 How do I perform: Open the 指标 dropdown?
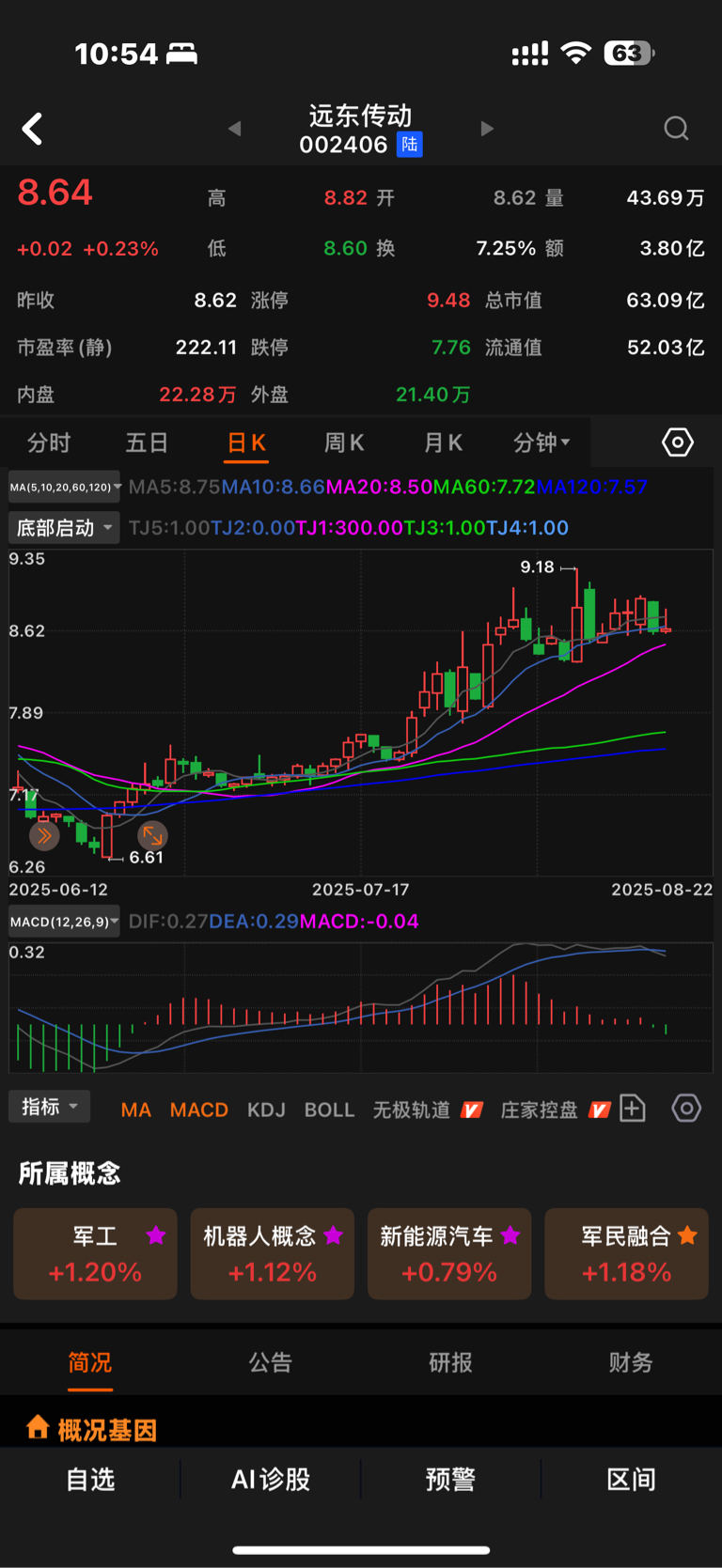(49, 1107)
